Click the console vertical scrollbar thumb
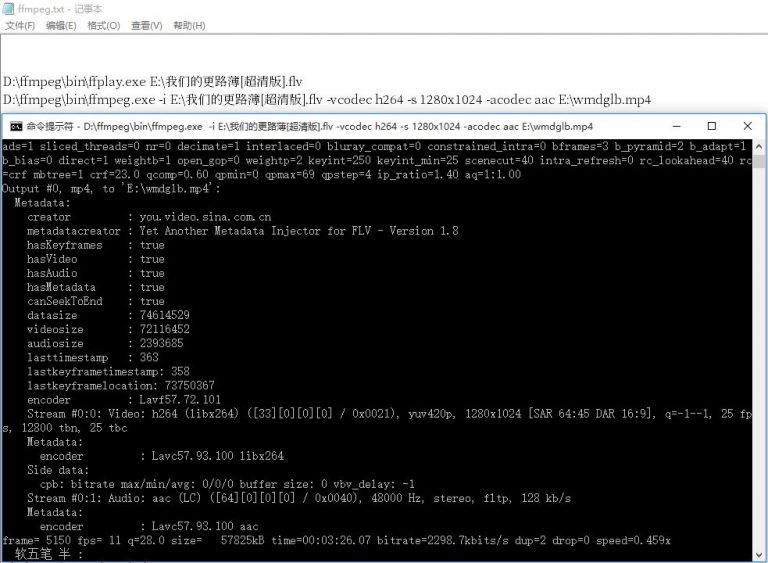 tap(759, 161)
